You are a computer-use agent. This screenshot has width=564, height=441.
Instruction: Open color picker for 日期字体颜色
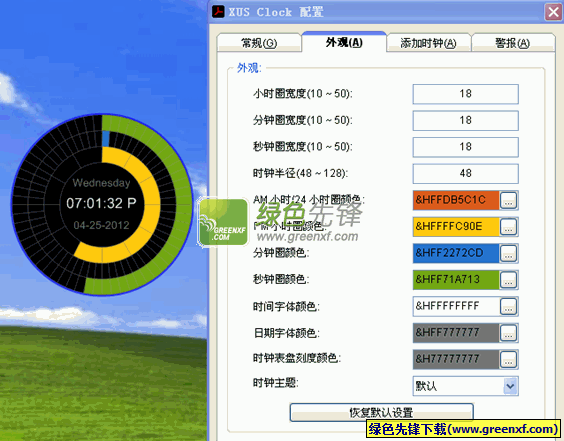click(509, 333)
